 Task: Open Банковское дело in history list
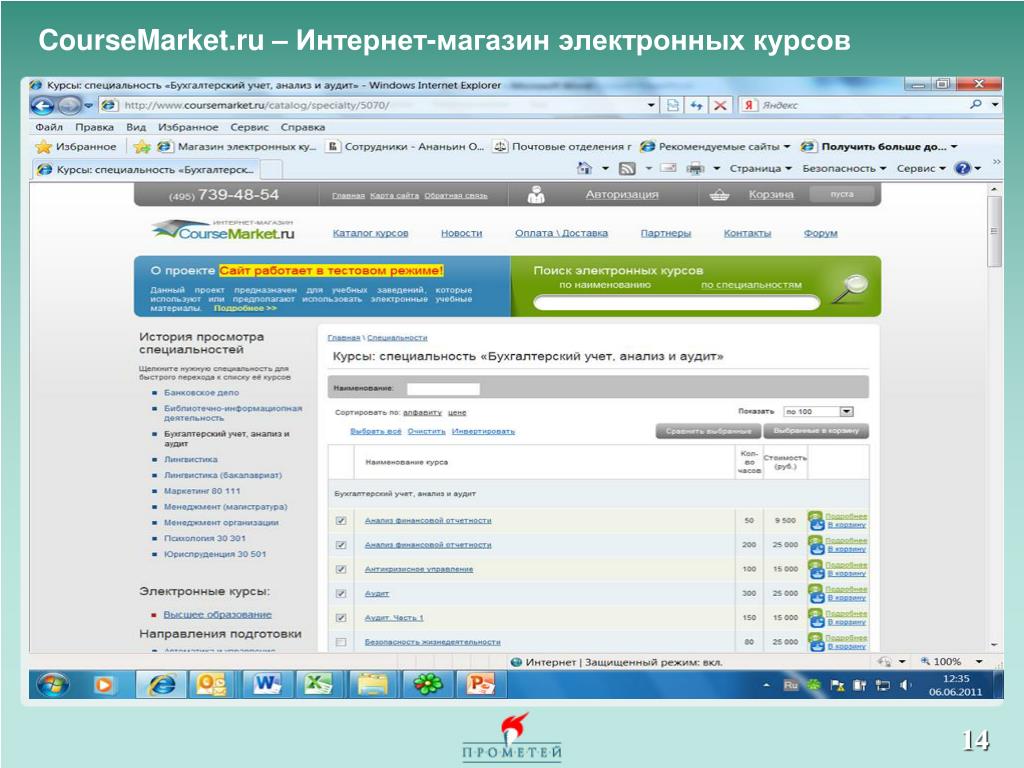201,392
